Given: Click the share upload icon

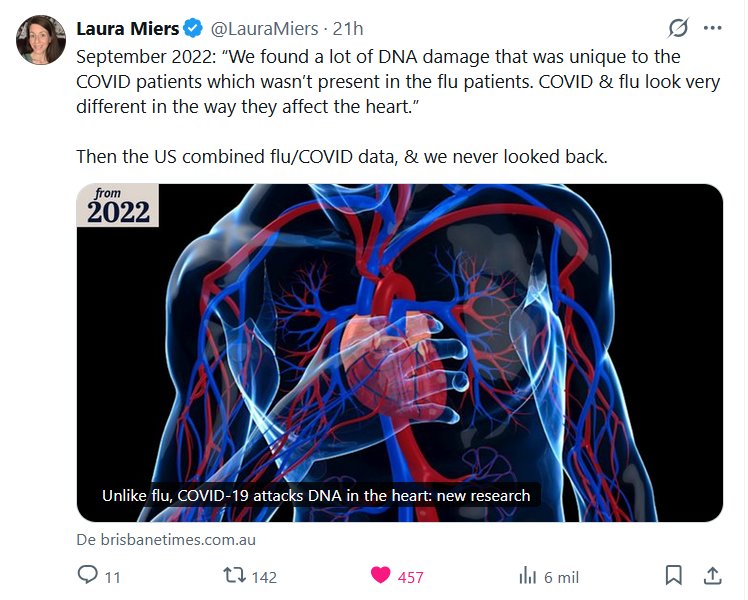Looking at the screenshot, I should (x=713, y=575).
